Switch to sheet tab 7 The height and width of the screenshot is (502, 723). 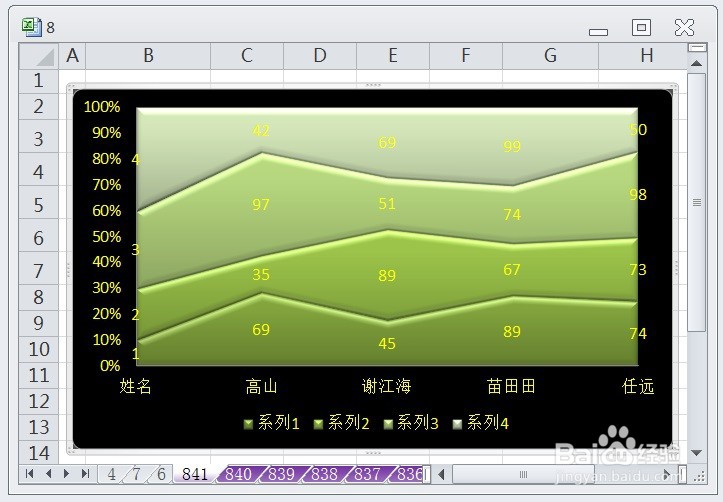pyautogui.click(x=136, y=474)
